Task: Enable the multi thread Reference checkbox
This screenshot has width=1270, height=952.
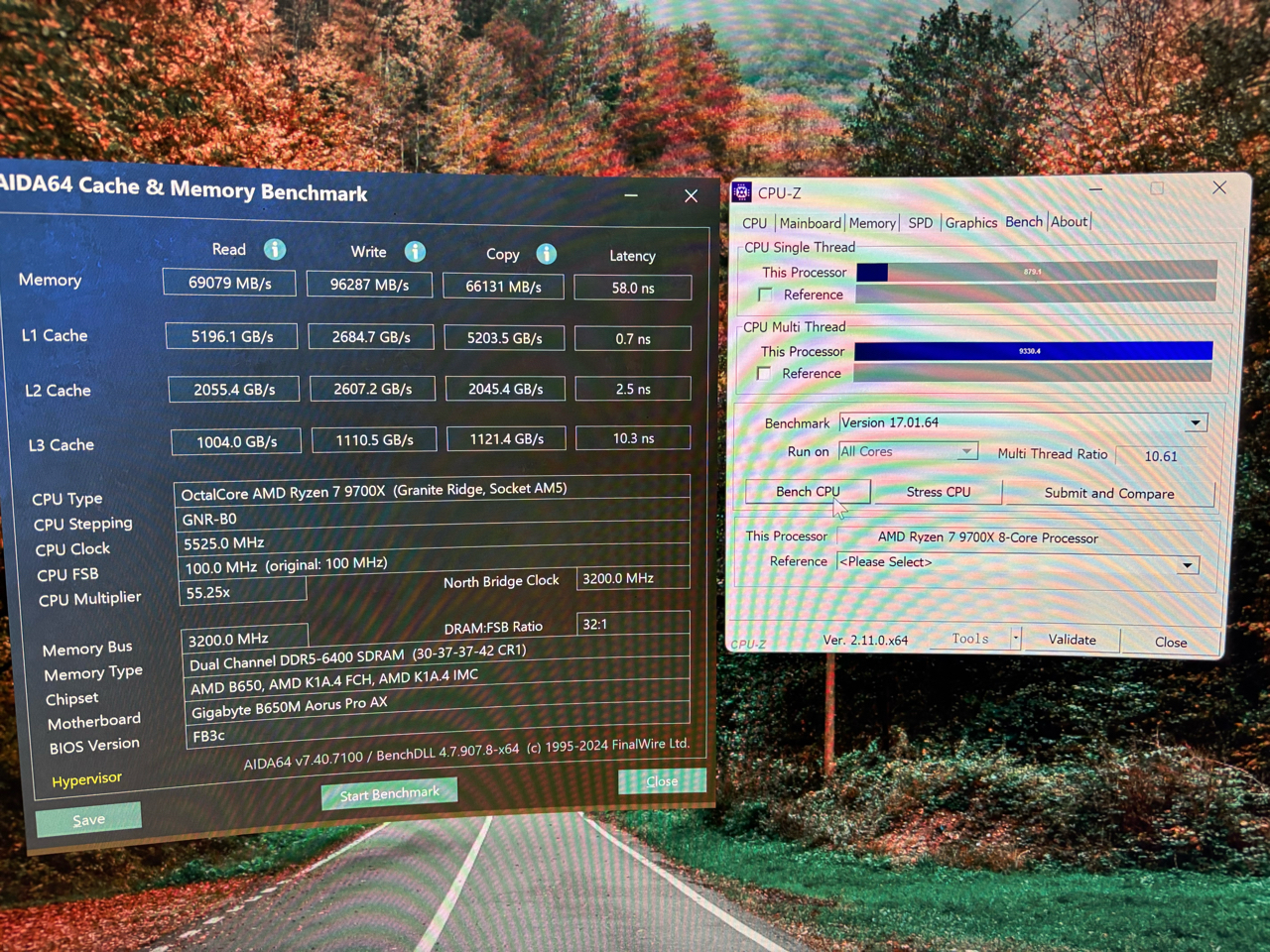Action: click(764, 374)
